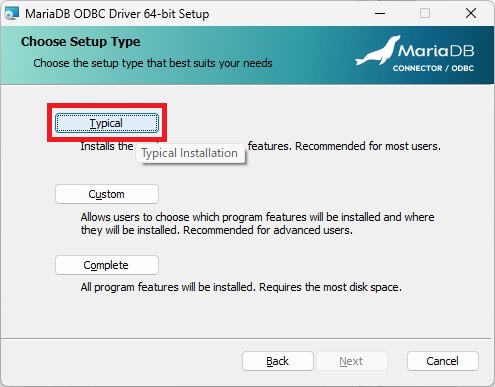The width and height of the screenshot is (495, 387).
Task: Click 'Requires the most disk space' description
Action: coord(330,287)
